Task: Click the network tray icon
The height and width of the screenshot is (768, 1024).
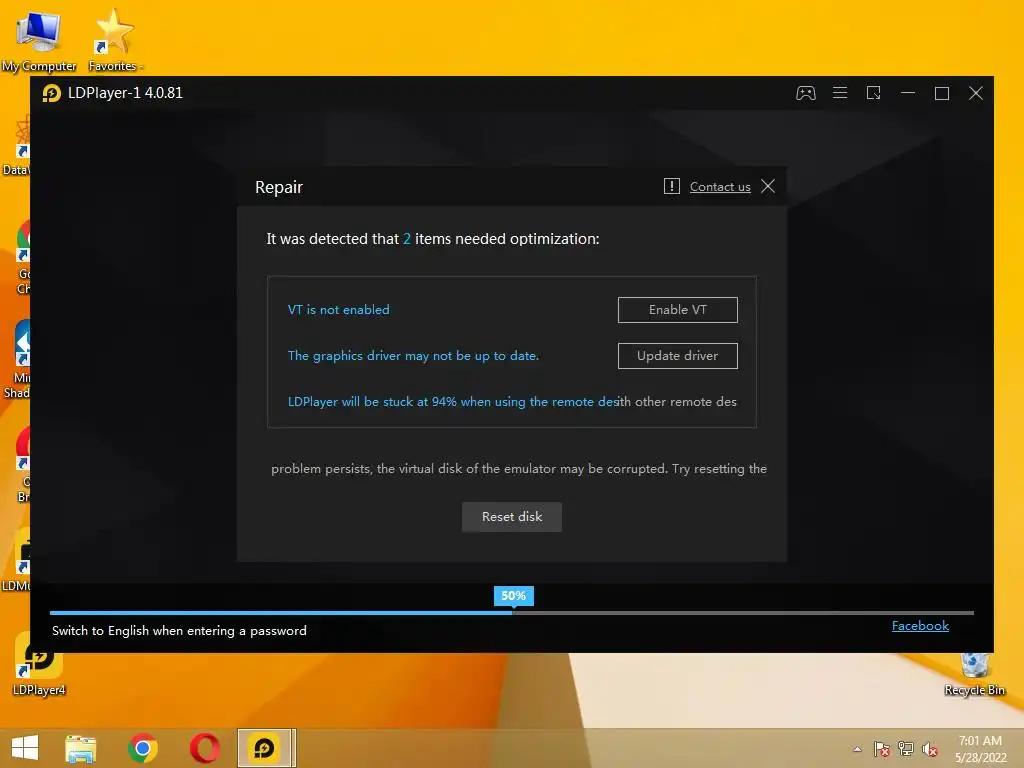Action: click(x=906, y=748)
